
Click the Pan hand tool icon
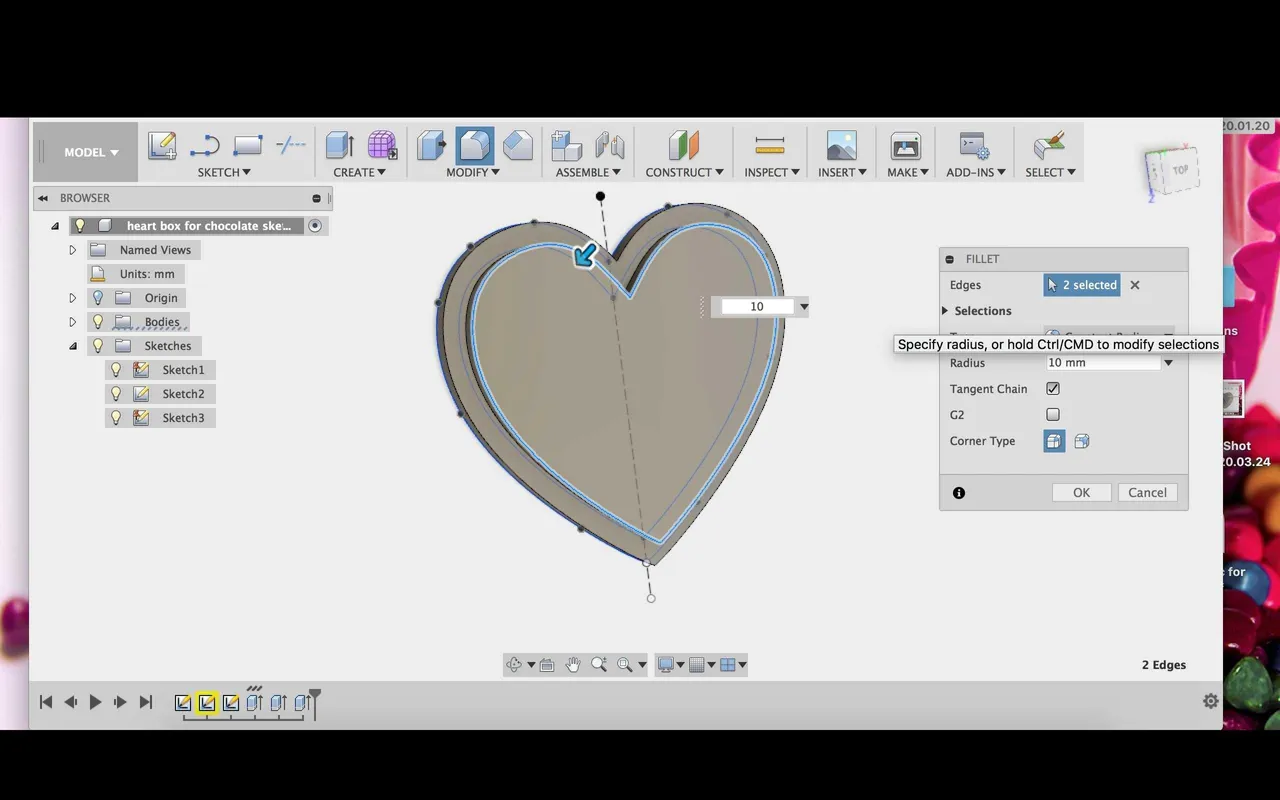pos(573,665)
